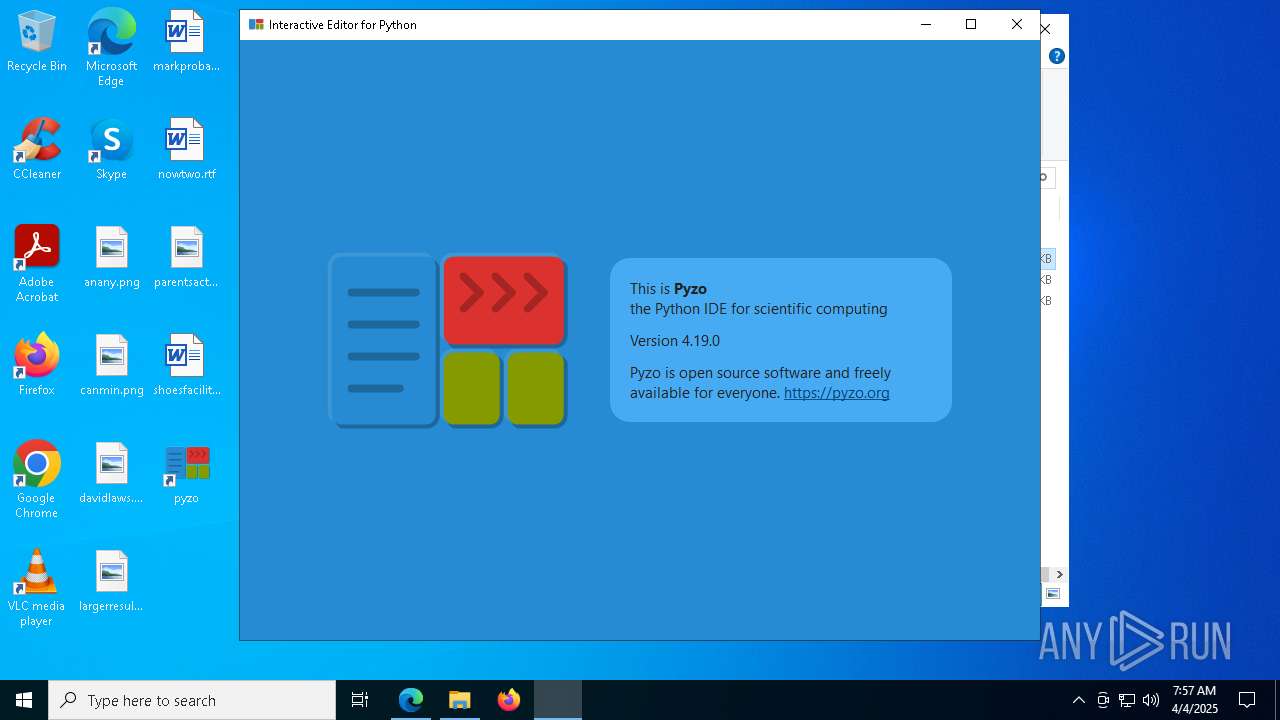Open Edge from the taskbar
Viewport: 1280px width, 720px height.
coord(411,700)
